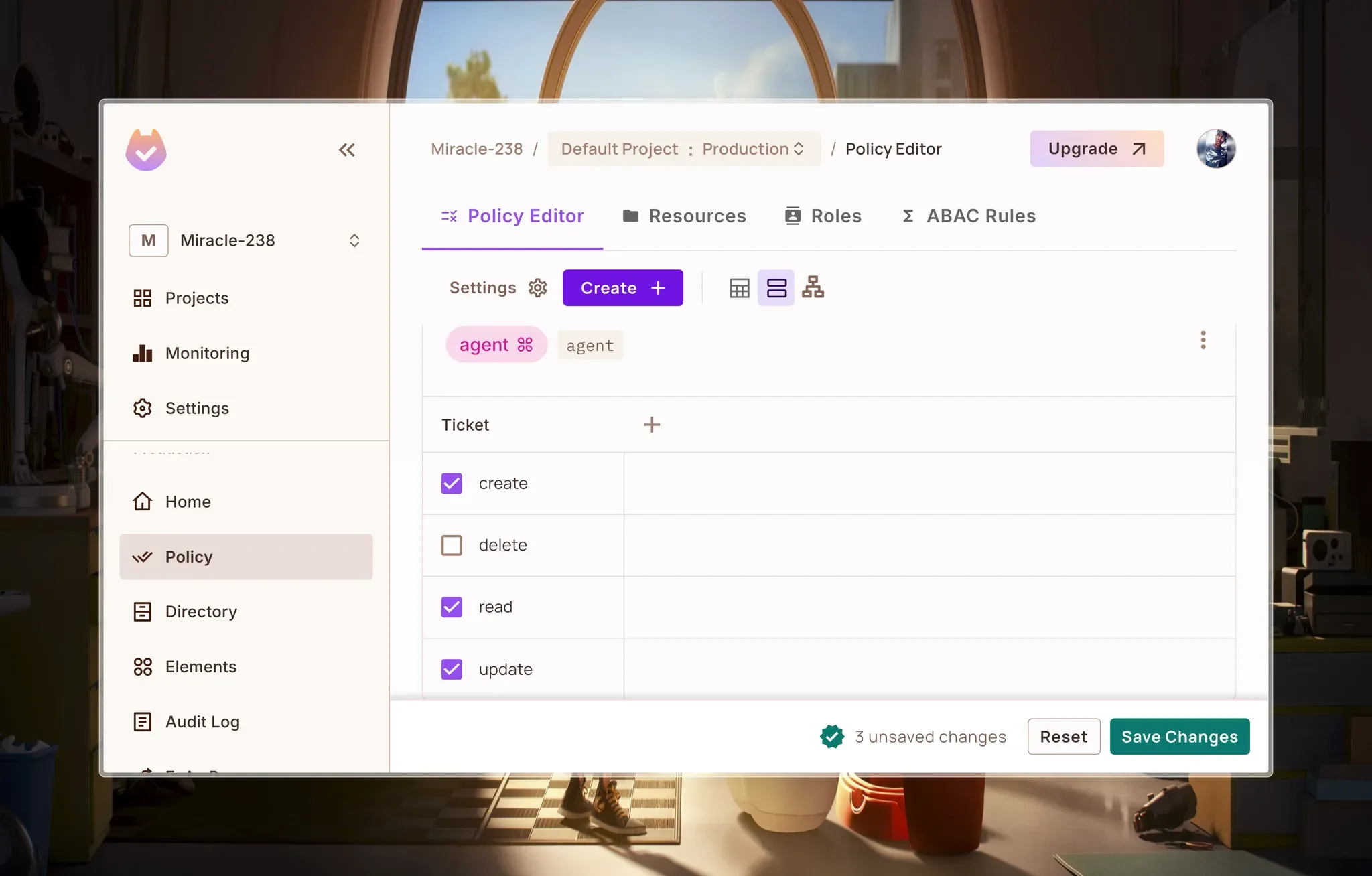Image resolution: width=1372 pixels, height=876 pixels.
Task: Click the Reset button
Action: [x=1063, y=737]
